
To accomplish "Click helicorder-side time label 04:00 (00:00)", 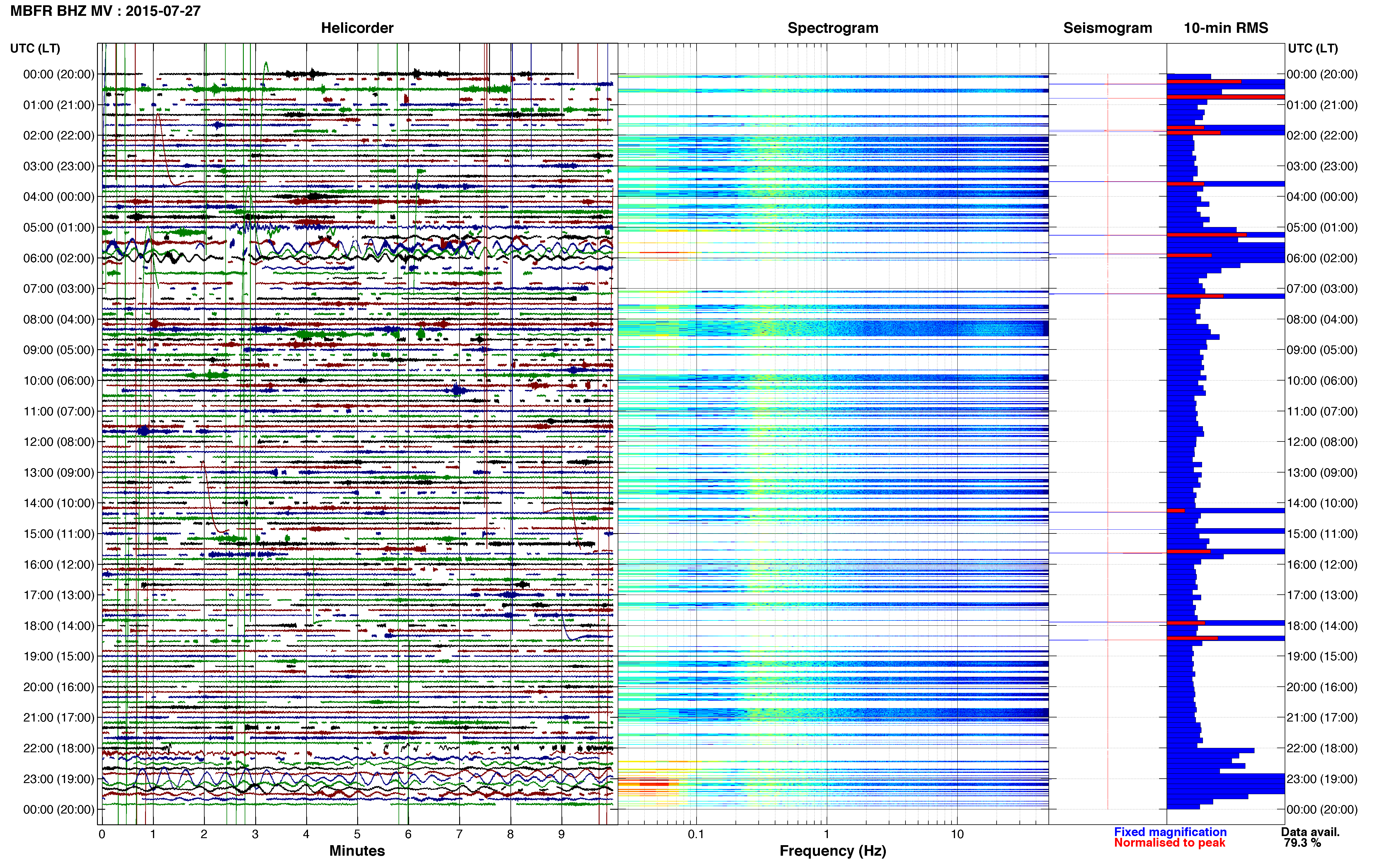I will 59,197.
